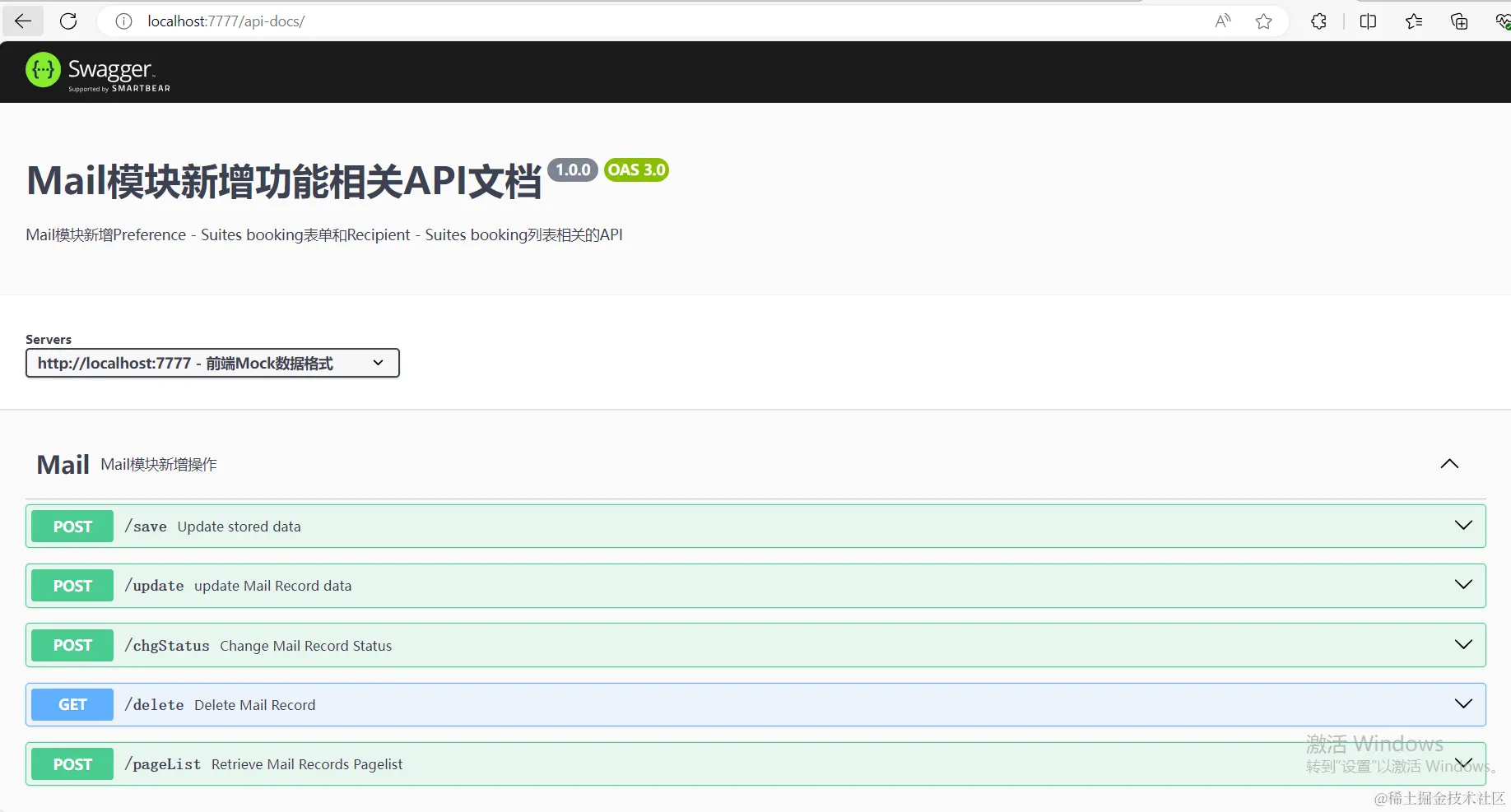
Task: Click the /update path text
Action: (154, 586)
